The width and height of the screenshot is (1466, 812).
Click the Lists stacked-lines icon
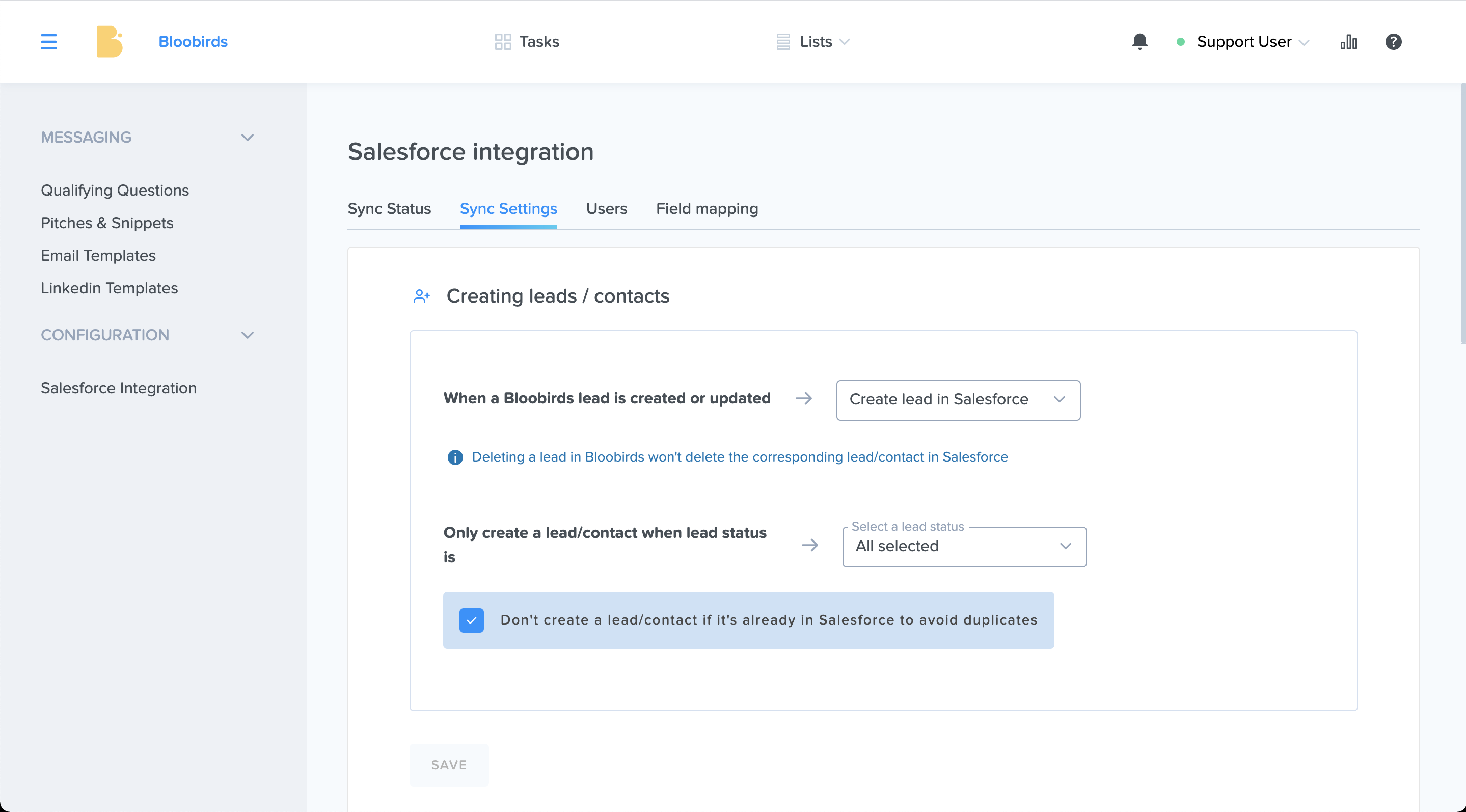[783, 42]
